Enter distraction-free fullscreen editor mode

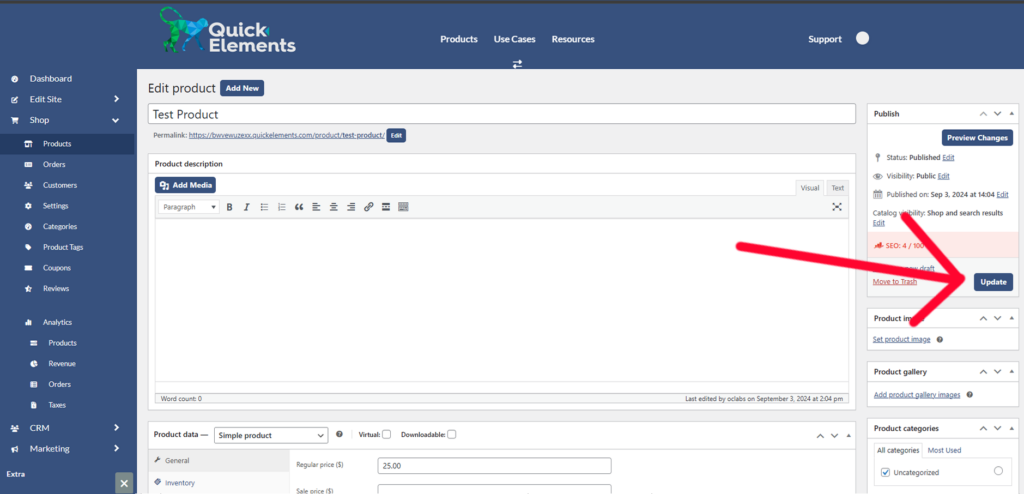[x=837, y=207]
